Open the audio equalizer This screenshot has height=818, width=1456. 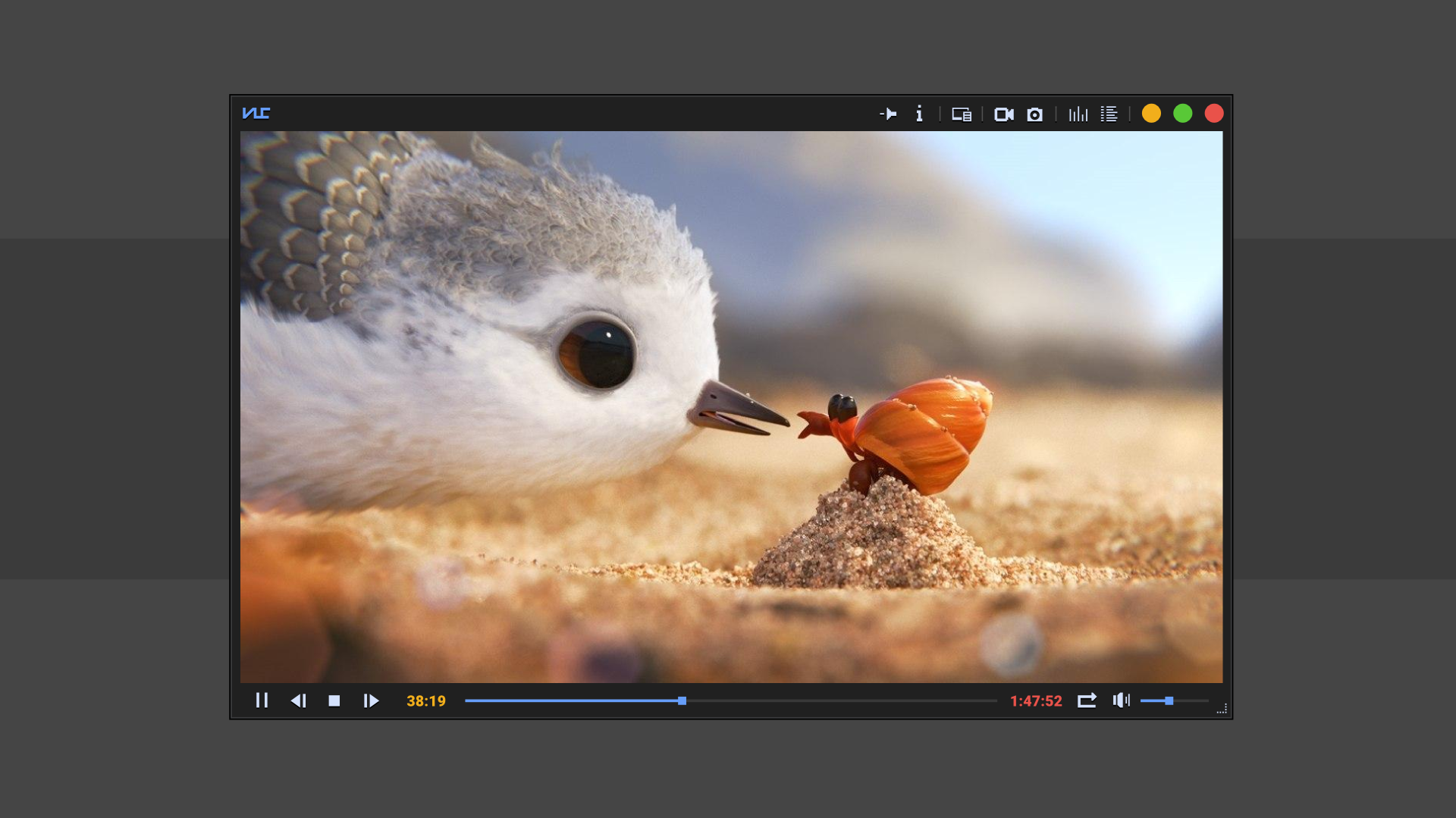[1078, 114]
